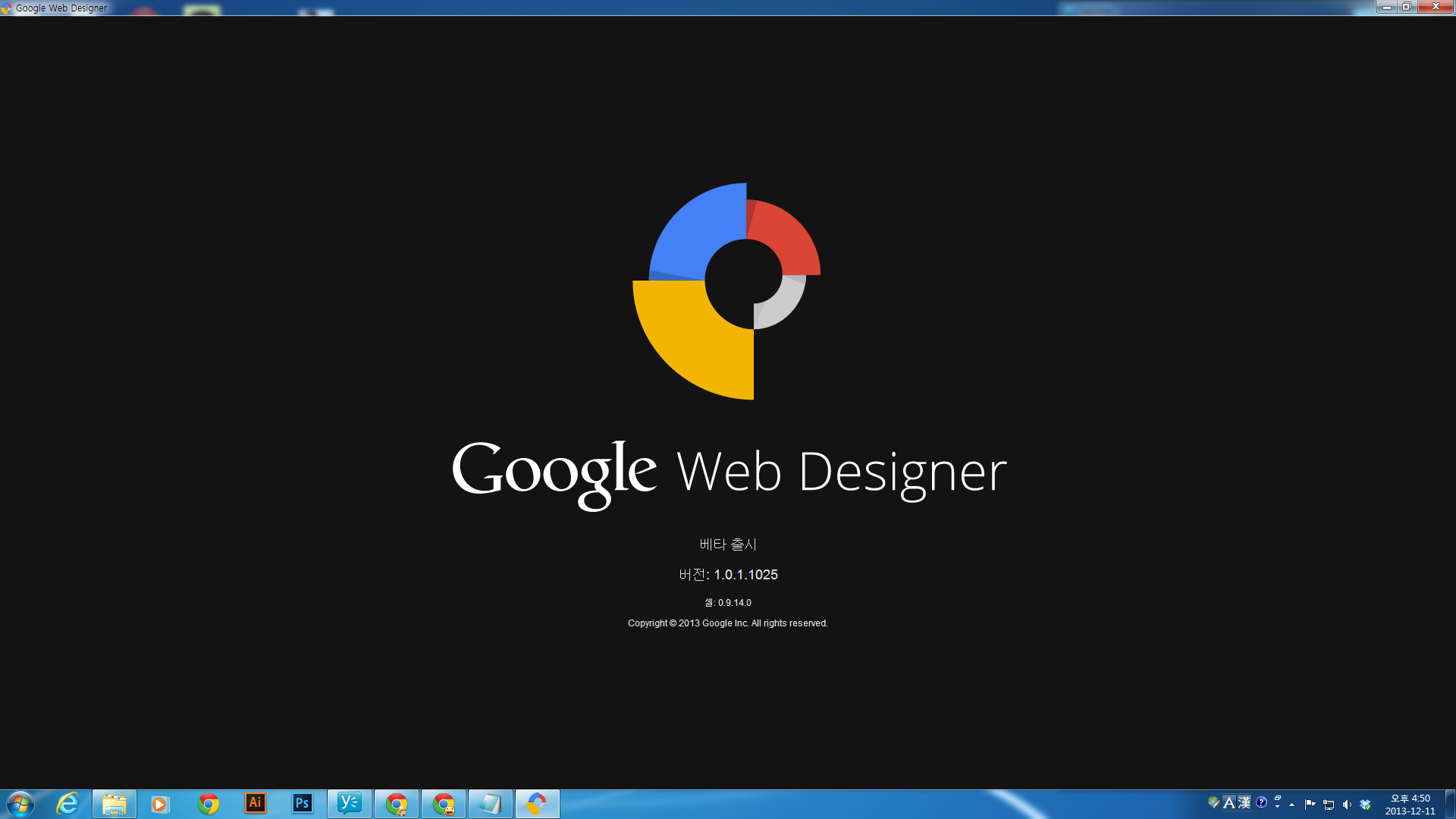Screen dimensions: 1456x819
Task: Open the clock and date display
Action: [1410, 805]
